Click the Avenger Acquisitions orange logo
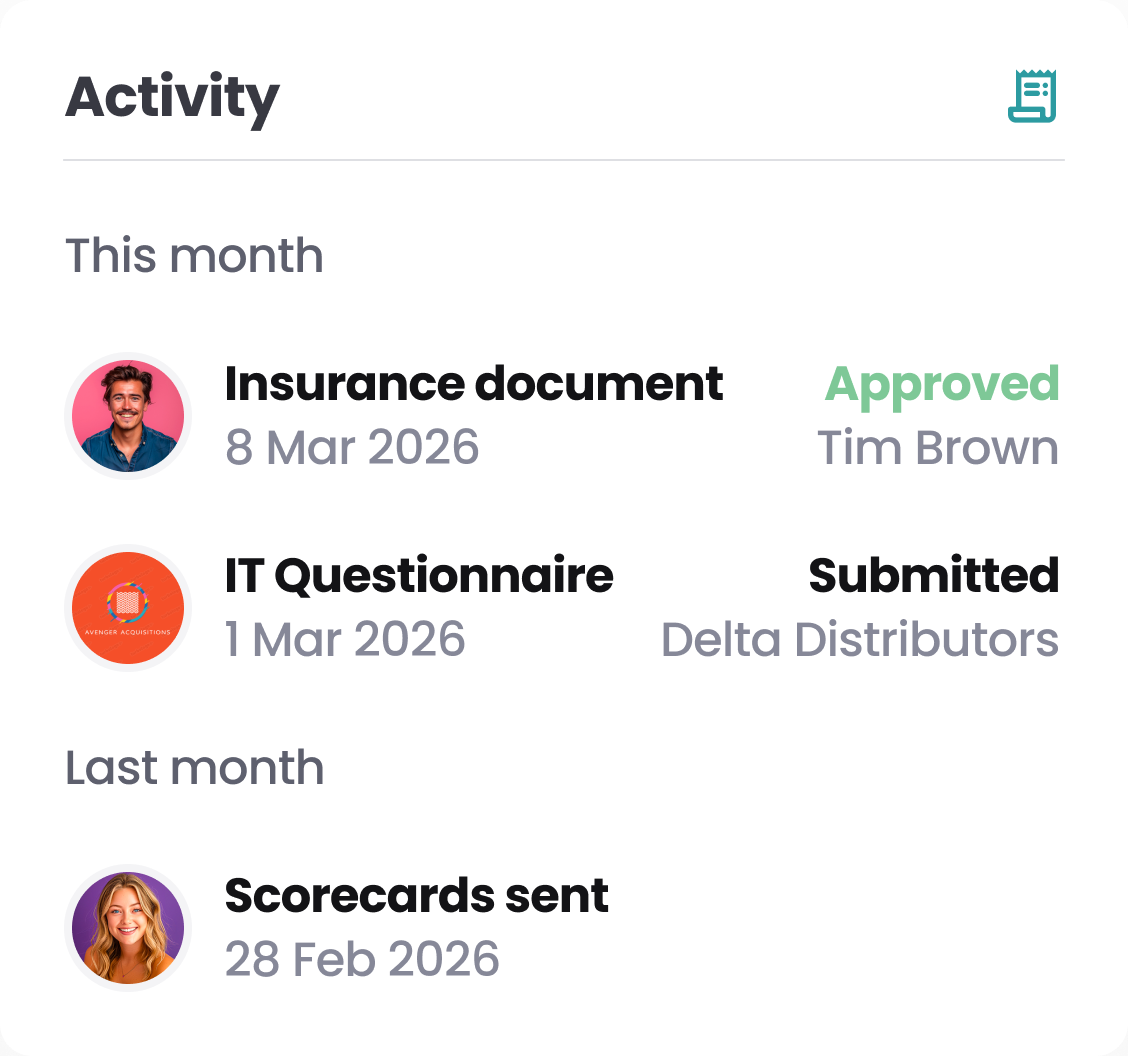 click(x=128, y=608)
